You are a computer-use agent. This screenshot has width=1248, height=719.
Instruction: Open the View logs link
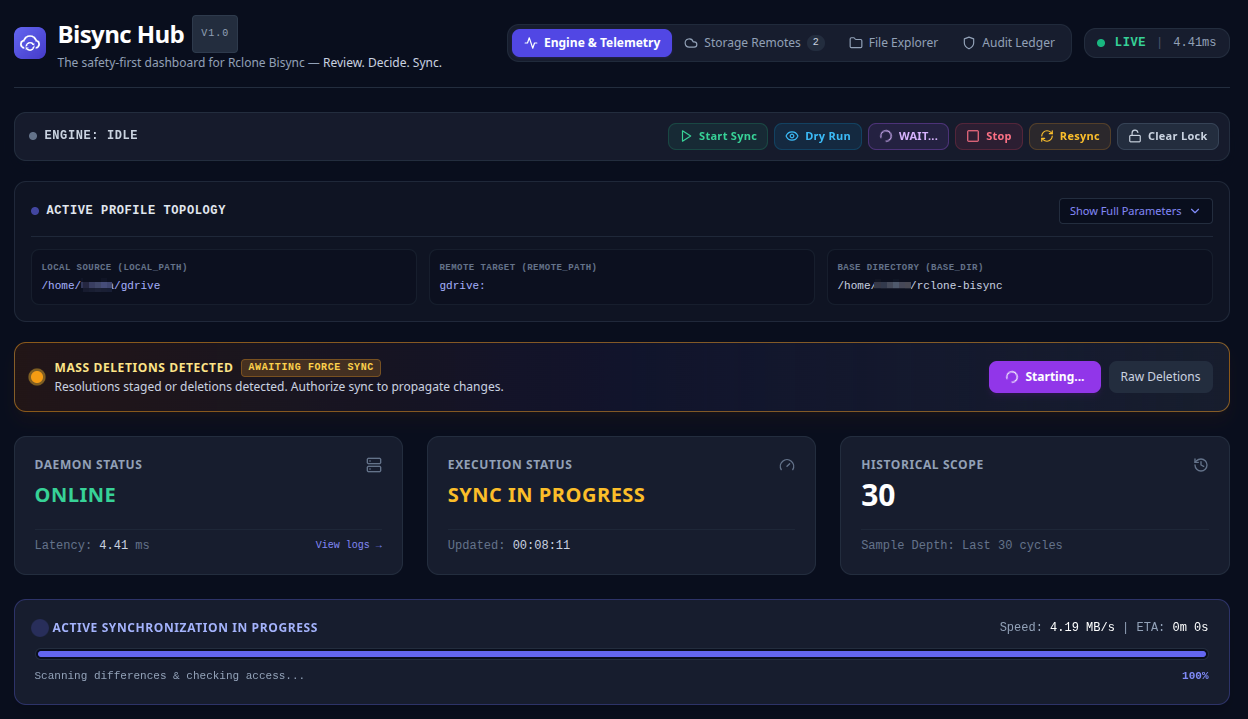(349, 545)
